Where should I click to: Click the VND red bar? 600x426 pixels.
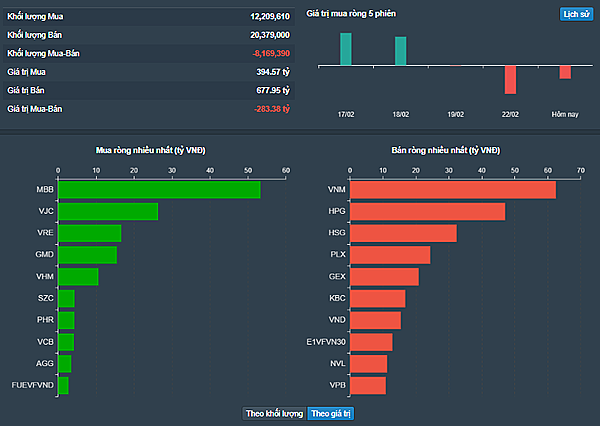click(375, 320)
